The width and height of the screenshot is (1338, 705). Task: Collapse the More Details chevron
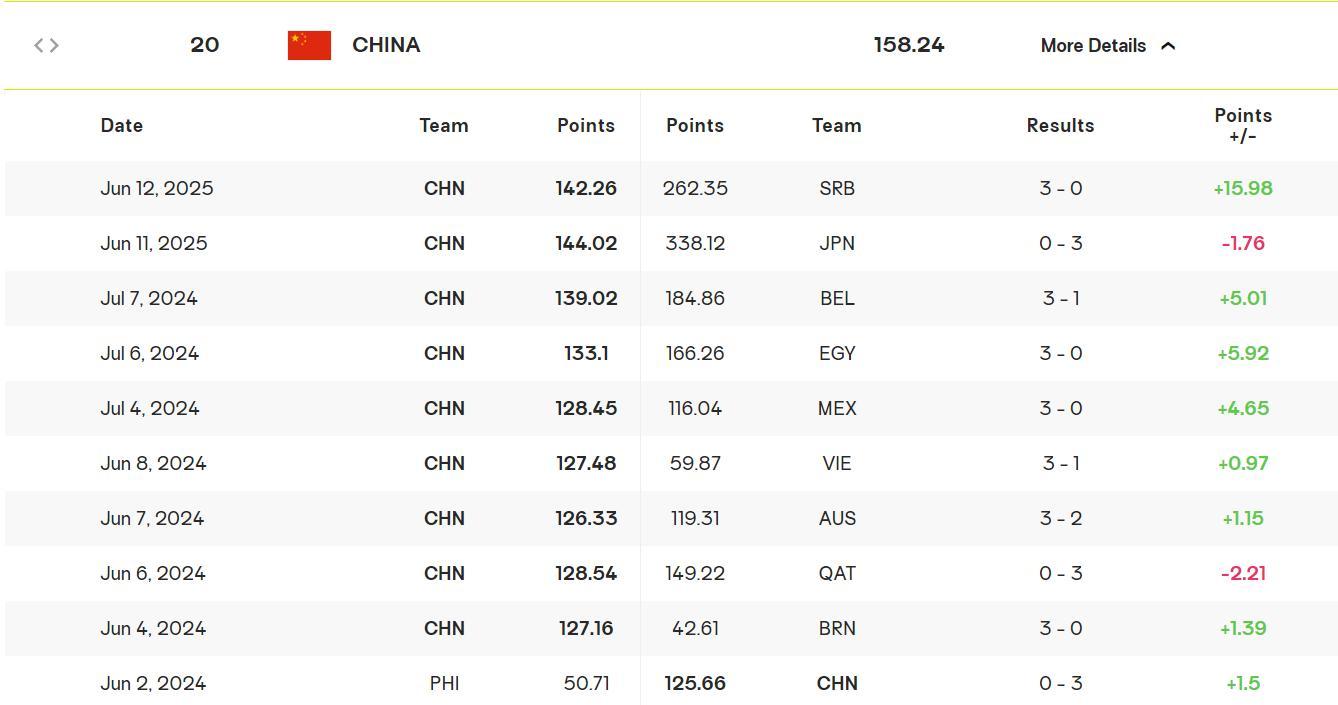[1168, 46]
